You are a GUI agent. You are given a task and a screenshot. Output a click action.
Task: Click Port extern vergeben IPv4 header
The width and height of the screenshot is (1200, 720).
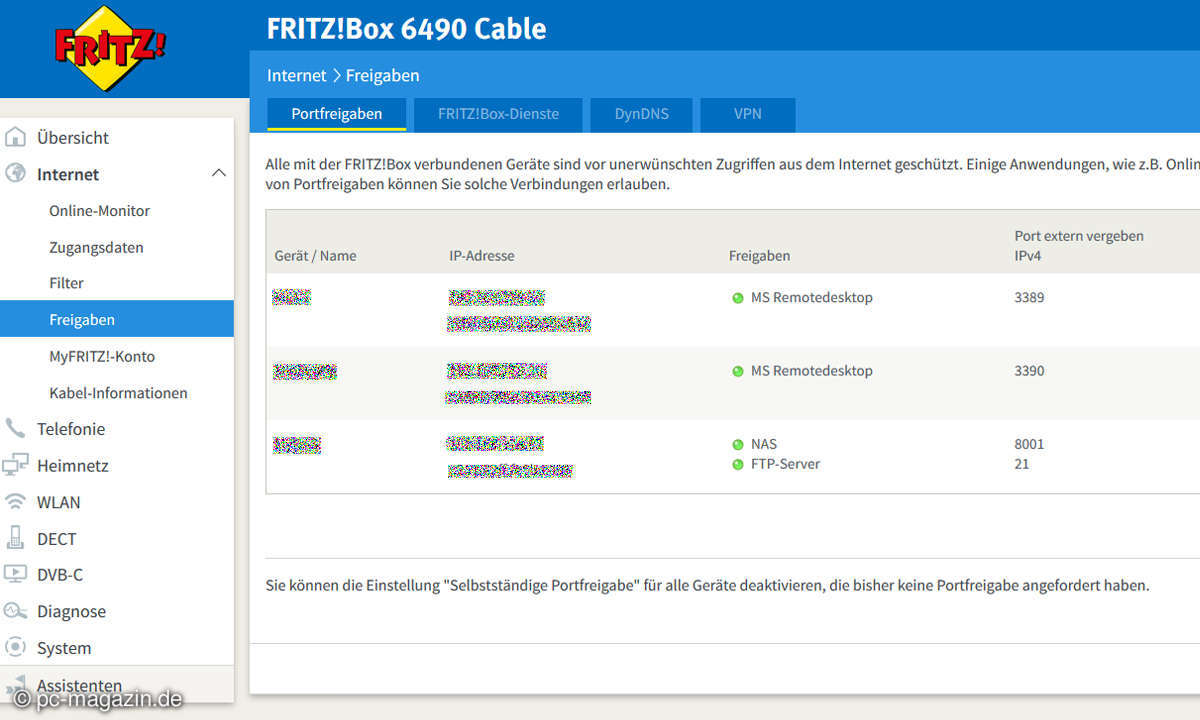[1079, 245]
